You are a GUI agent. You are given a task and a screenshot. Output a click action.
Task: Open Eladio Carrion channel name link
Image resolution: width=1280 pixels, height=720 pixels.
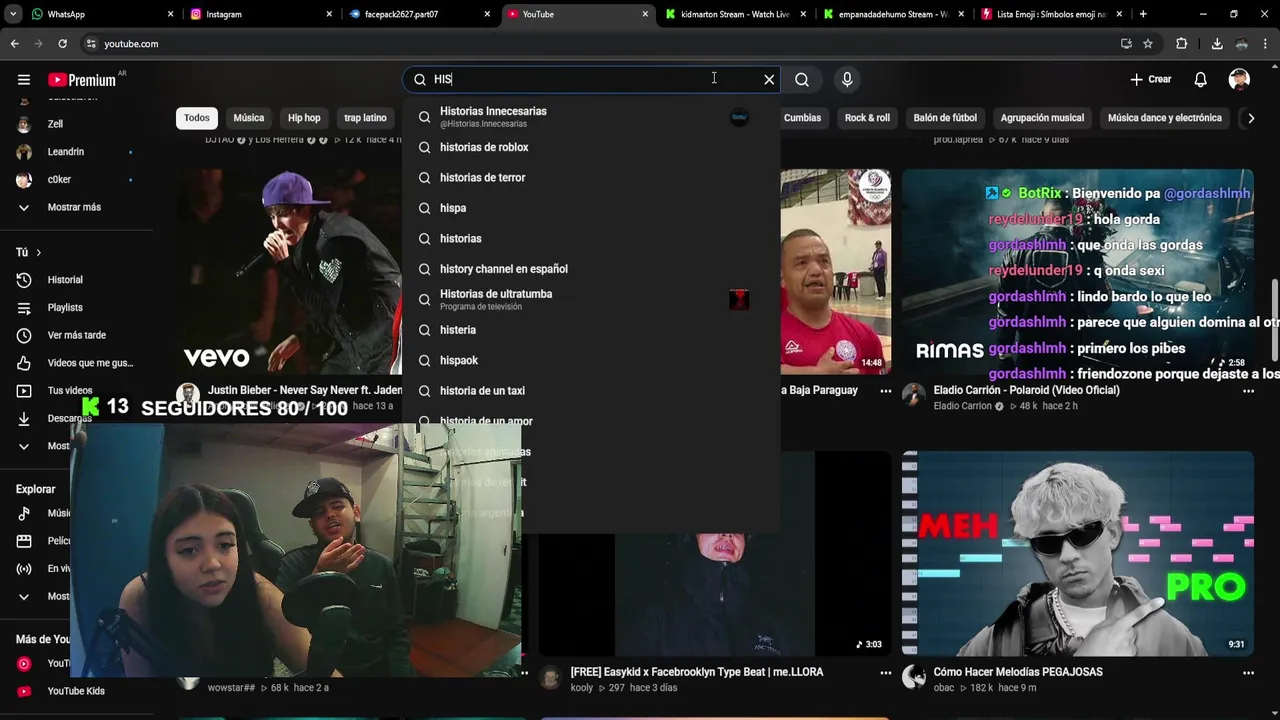962,406
